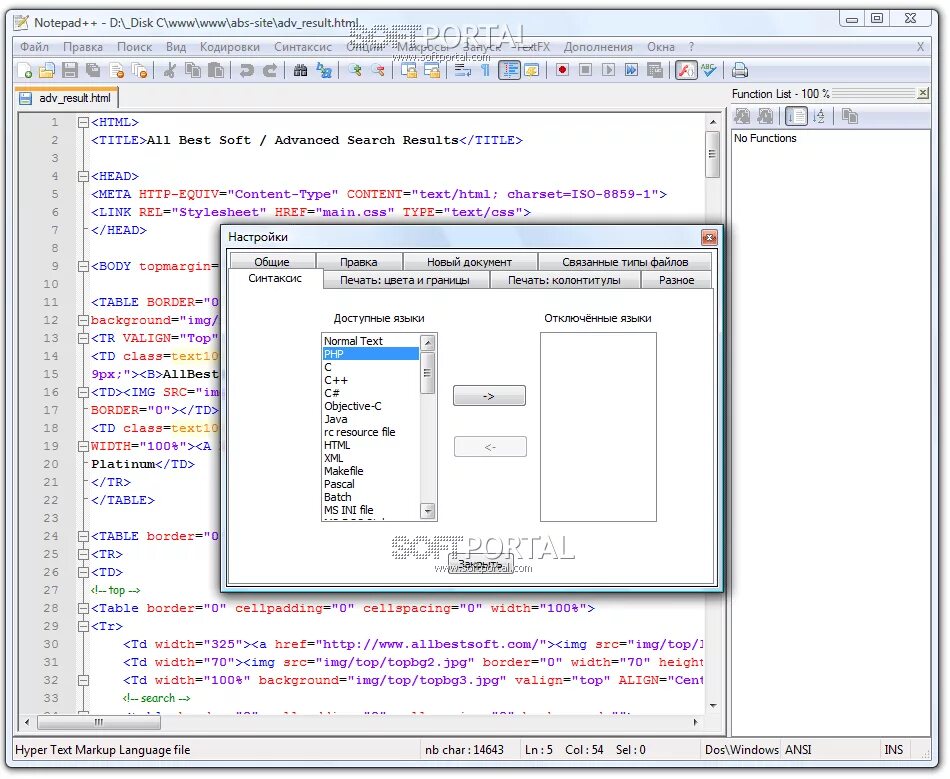Click the save recorded macro icon
Viewport: 950px width, 779px height.
(654, 70)
